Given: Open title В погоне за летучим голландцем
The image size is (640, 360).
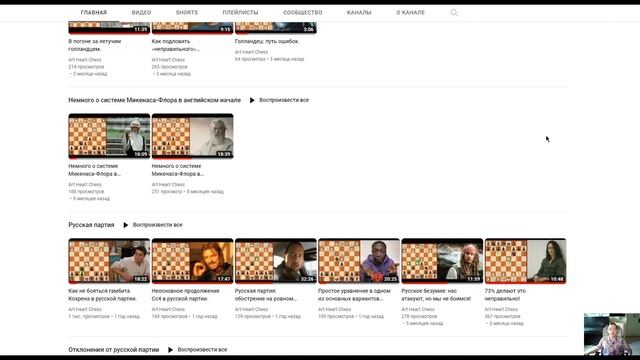Looking at the screenshot, I should point(95,45).
